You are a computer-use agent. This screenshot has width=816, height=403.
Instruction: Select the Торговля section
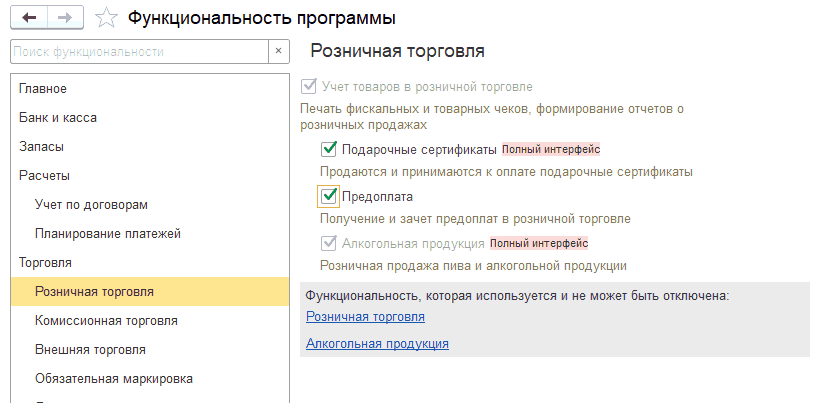[x=46, y=263]
